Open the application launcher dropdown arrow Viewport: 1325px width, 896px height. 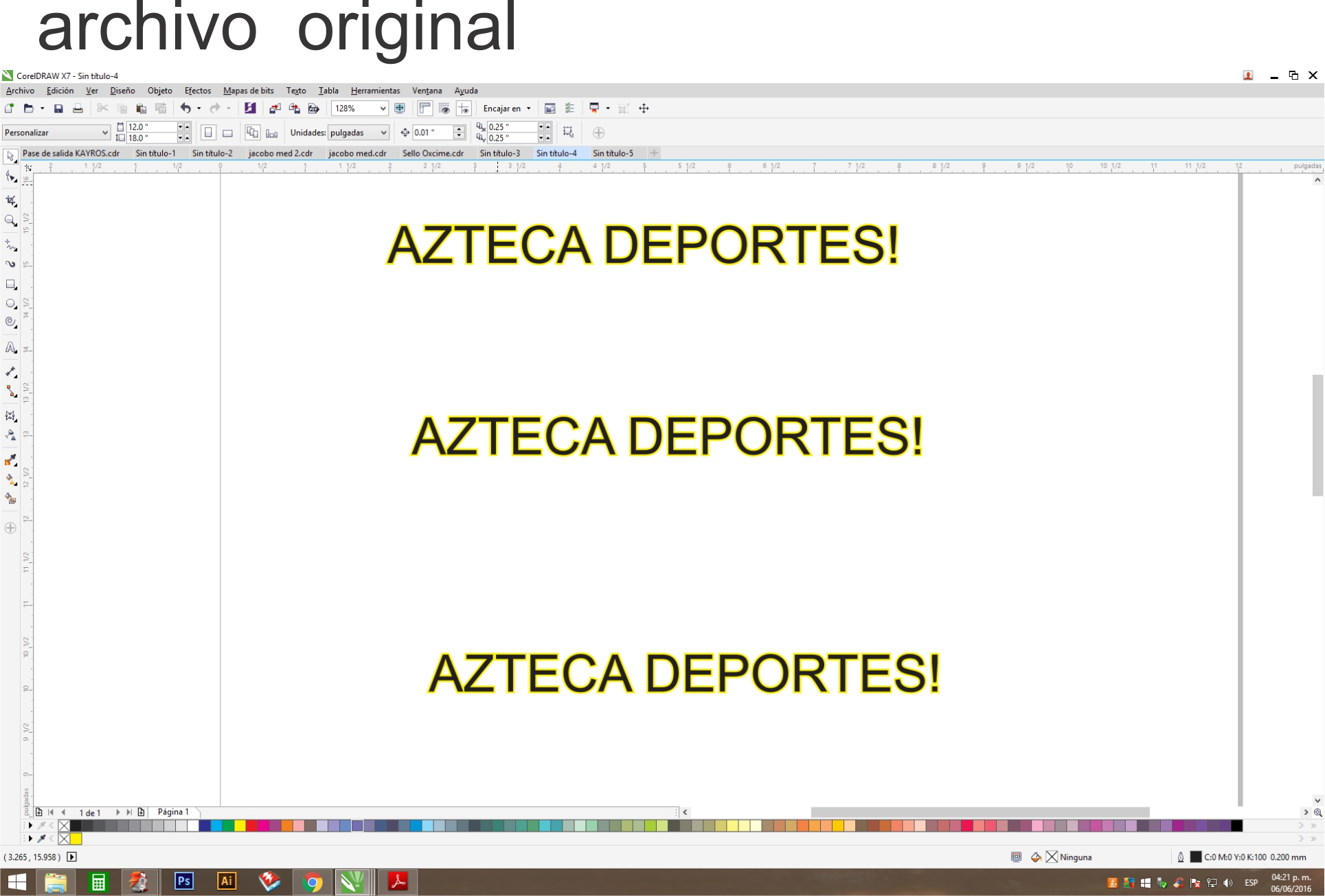coord(608,108)
